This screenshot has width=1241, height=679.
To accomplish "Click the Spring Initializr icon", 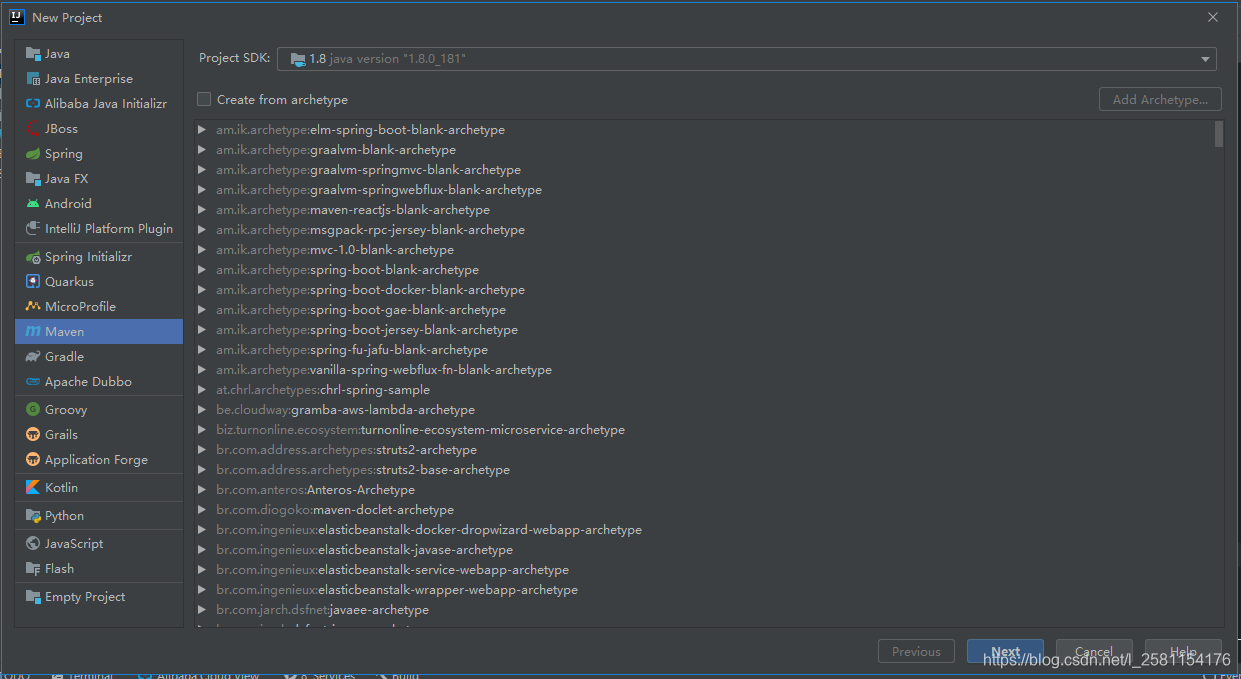I will [33, 257].
